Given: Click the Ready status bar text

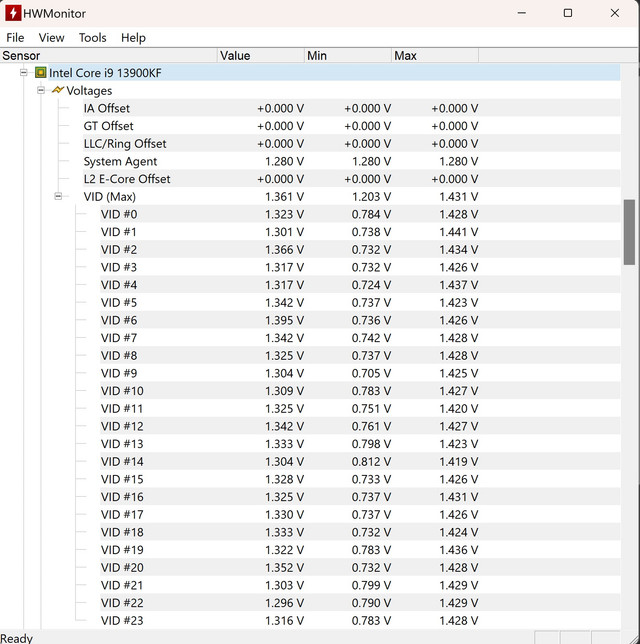Looking at the screenshot, I should (16, 638).
